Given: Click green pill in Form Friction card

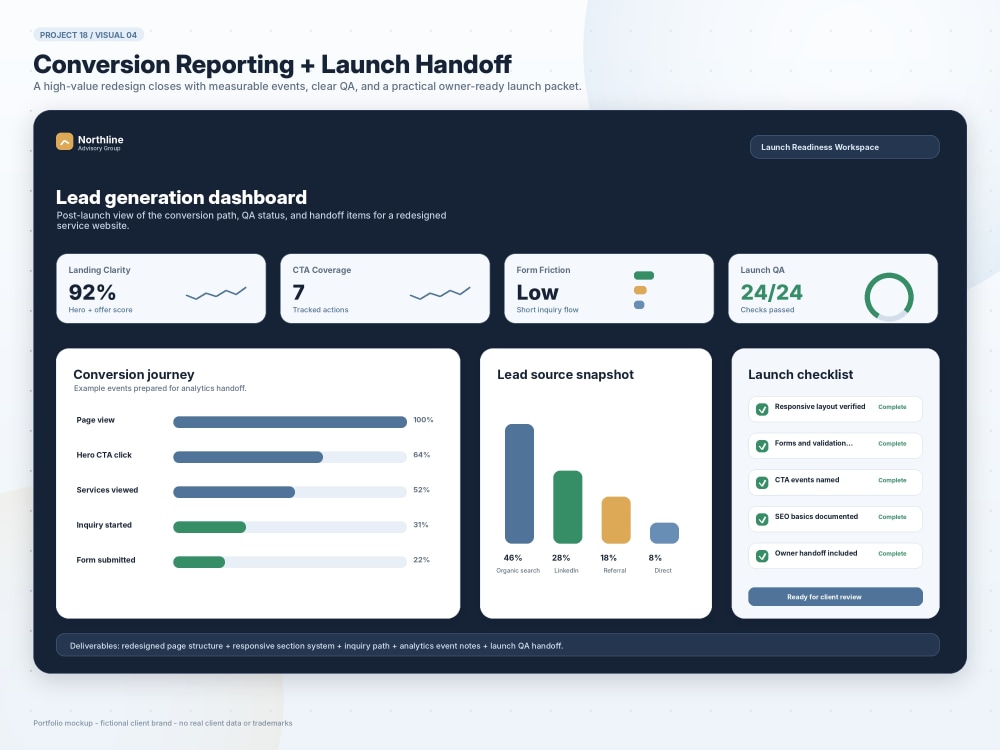Looking at the screenshot, I should click(x=643, y=276).
